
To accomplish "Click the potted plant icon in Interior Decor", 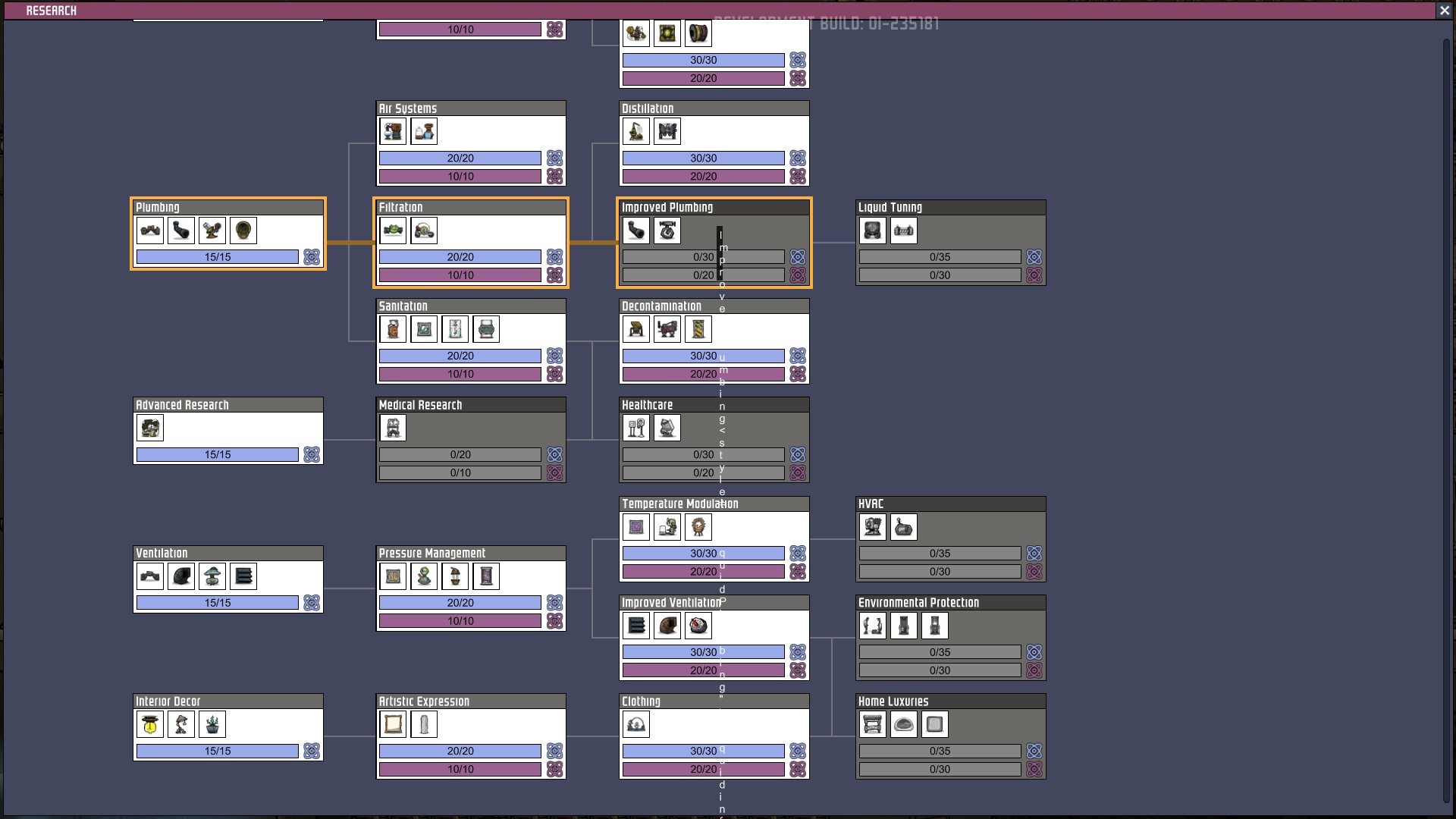I will point(212,724).
